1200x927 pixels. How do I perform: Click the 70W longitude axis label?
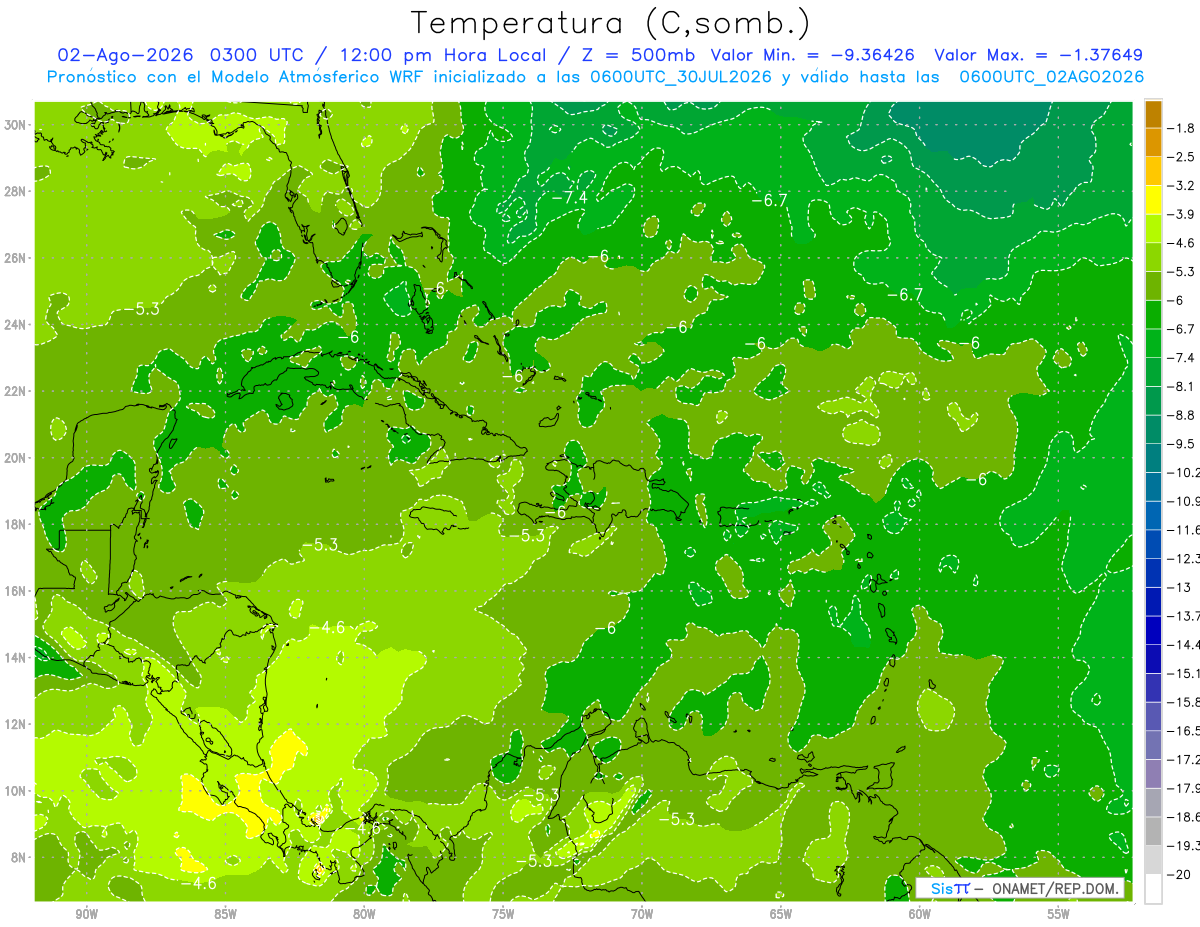tap(642, 914)
